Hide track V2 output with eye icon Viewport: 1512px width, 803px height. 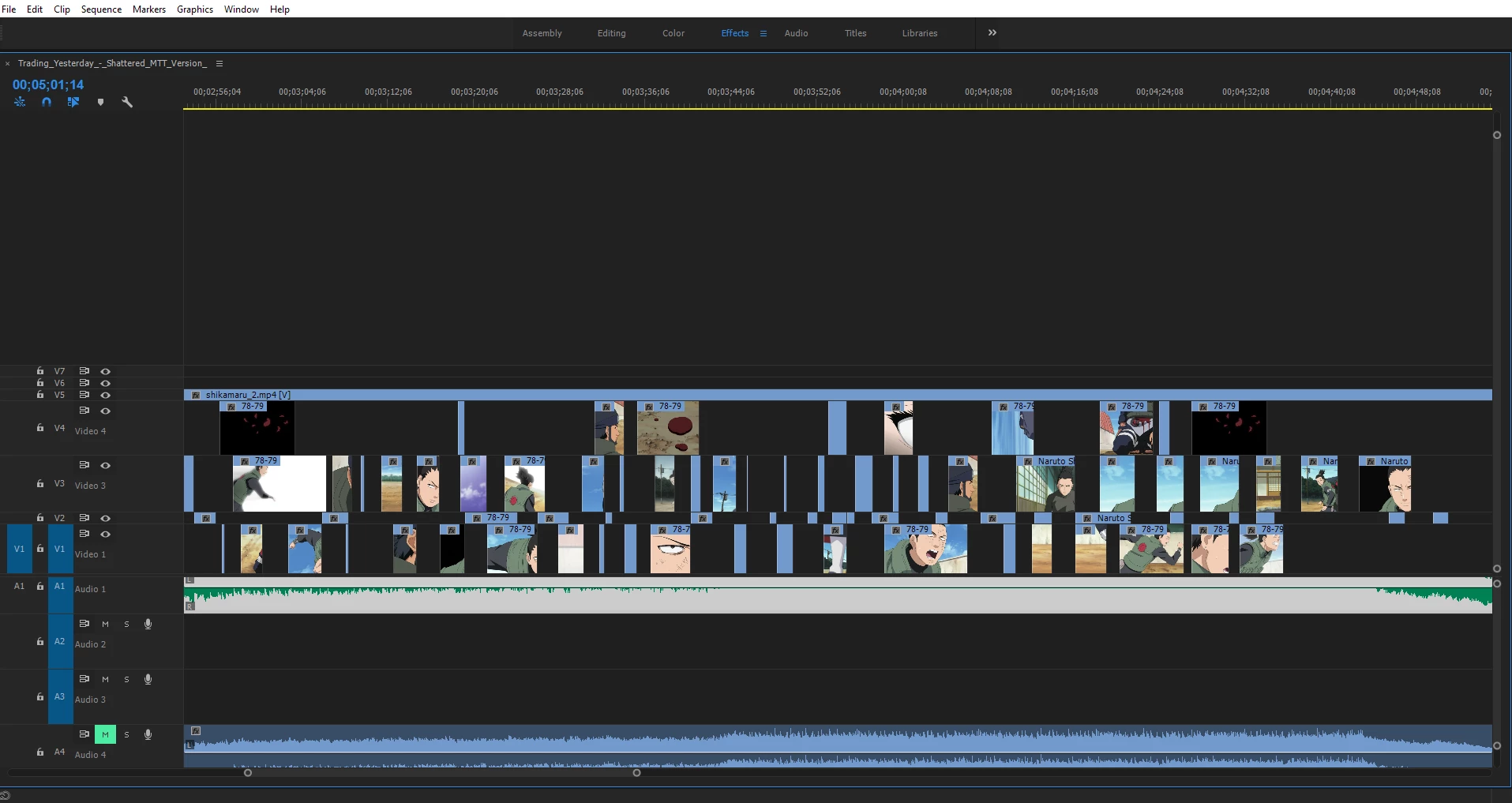tap(105, 518)
